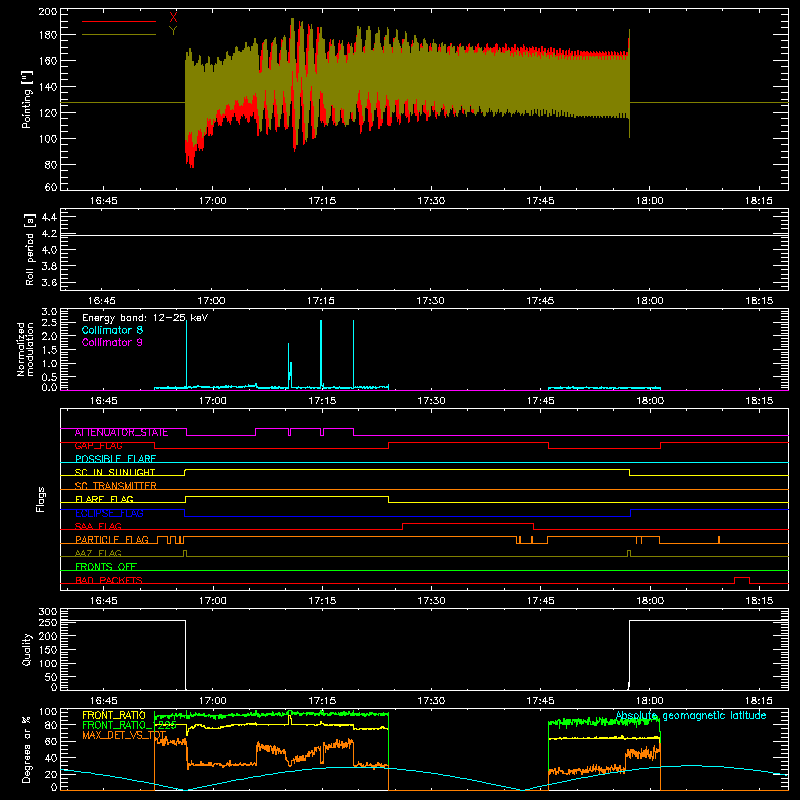The image size is (800, 800).
Task: Click the MAX_DET_VS_TOT legend entry
Action: pyautogui.click(x=124, y=735)
